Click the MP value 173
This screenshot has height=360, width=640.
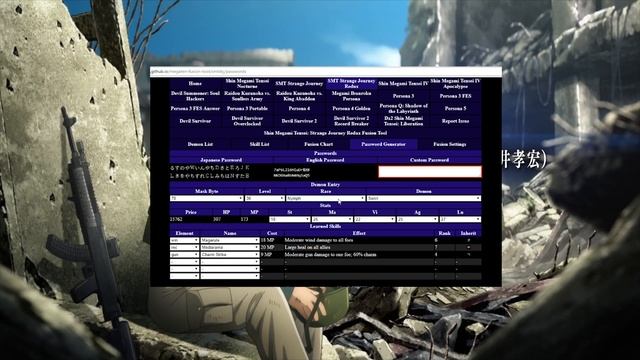click(x=244, y=220)
